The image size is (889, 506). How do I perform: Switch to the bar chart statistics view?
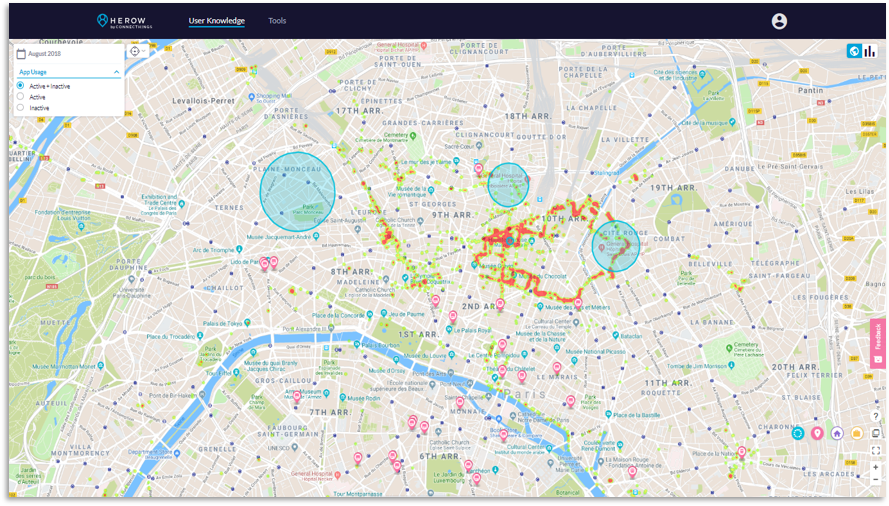click(x=870, y=51)
